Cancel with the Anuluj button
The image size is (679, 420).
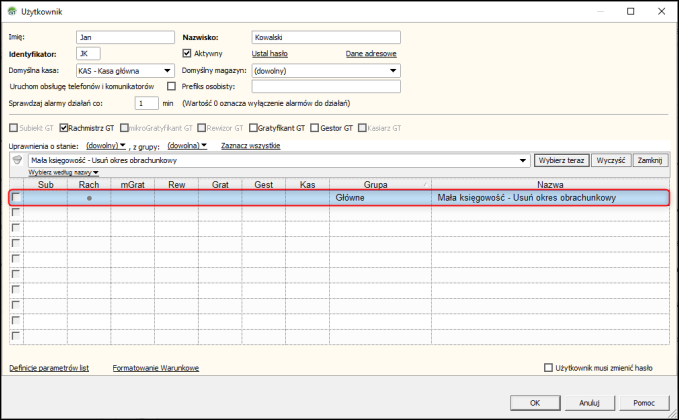tap(589, 403)
